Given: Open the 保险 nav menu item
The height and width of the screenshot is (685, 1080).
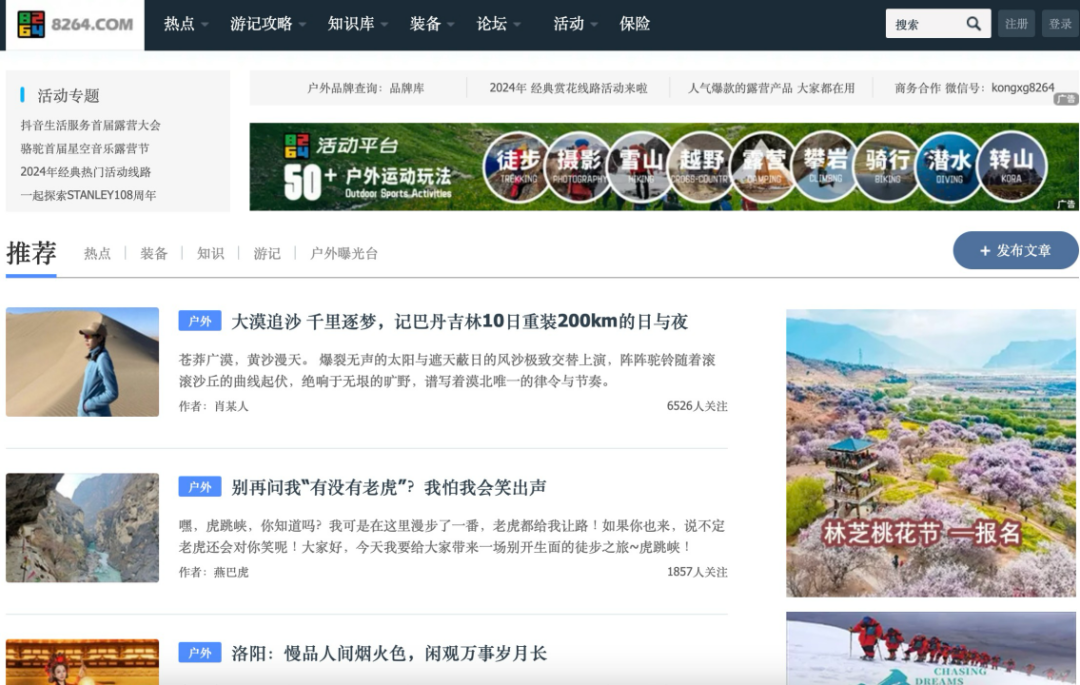Looking at the screenshot, I should coord(634,24).
